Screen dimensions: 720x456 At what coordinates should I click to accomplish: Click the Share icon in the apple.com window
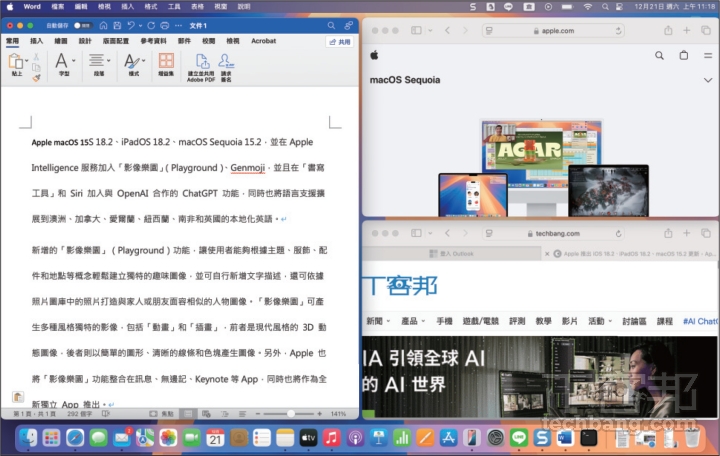[668, 30]
